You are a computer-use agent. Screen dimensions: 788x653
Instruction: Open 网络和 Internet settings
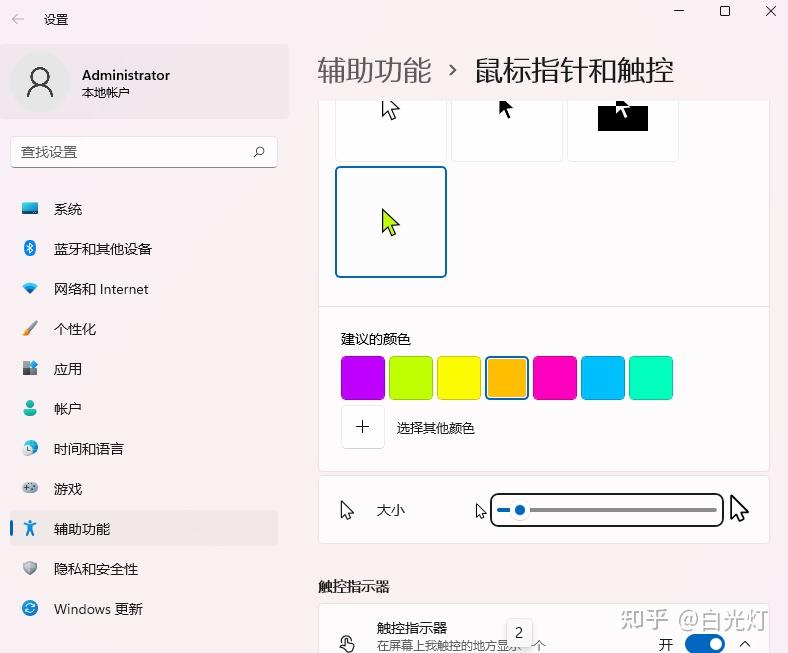pos(100,289)
